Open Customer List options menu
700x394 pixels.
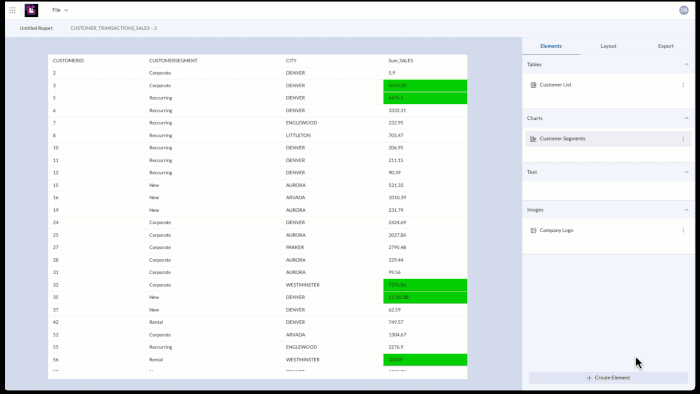[x=683, y=85]
